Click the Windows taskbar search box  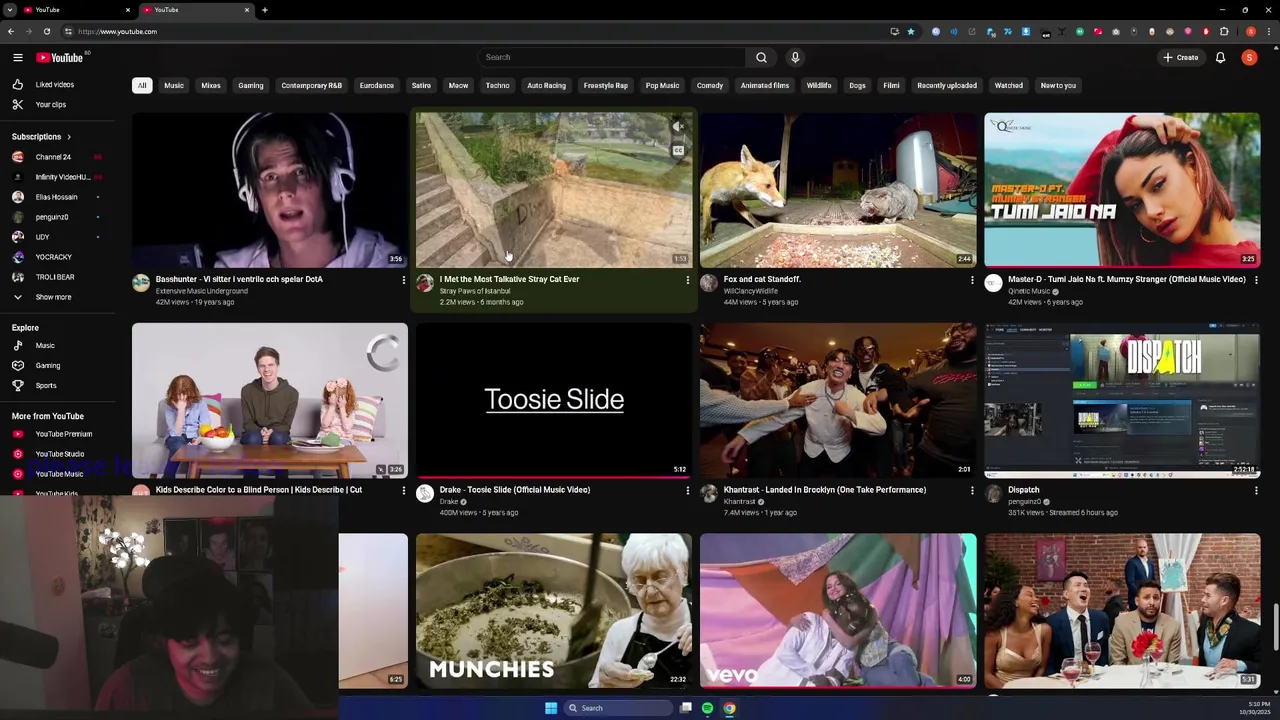pyautogui.click(x=617, y=708)
